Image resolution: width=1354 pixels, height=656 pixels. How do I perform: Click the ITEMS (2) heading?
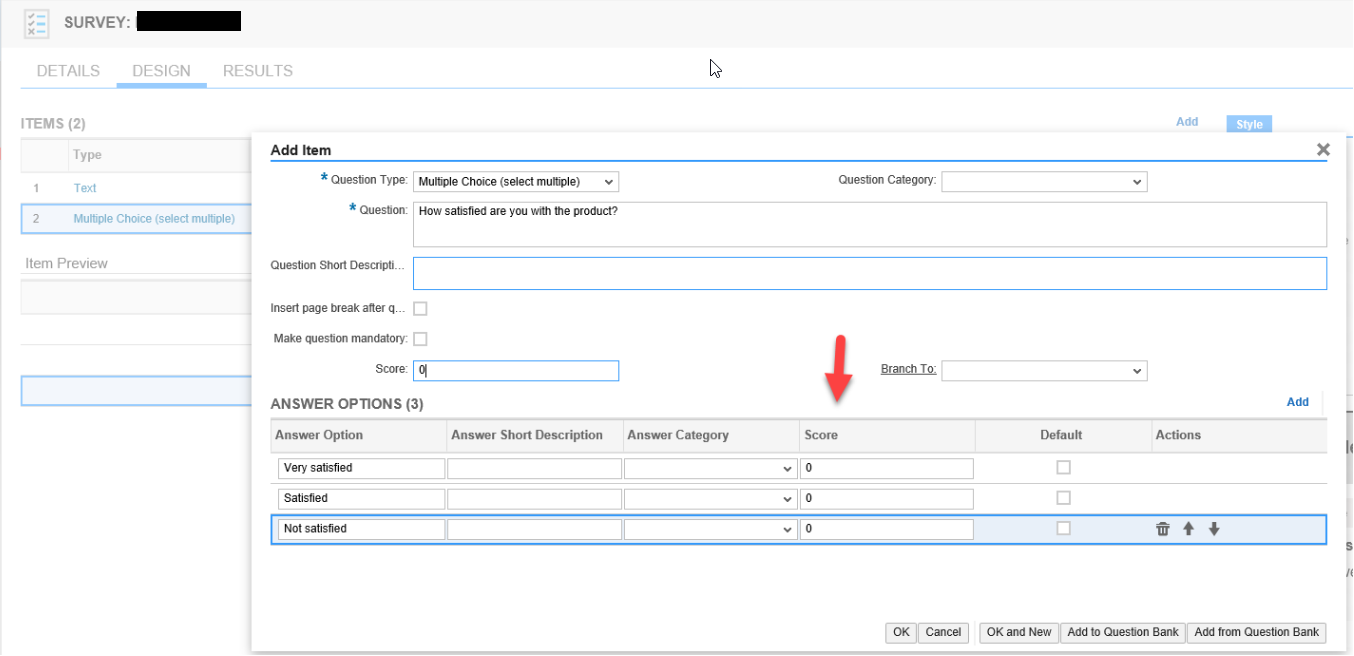click(x=53, y=124)
